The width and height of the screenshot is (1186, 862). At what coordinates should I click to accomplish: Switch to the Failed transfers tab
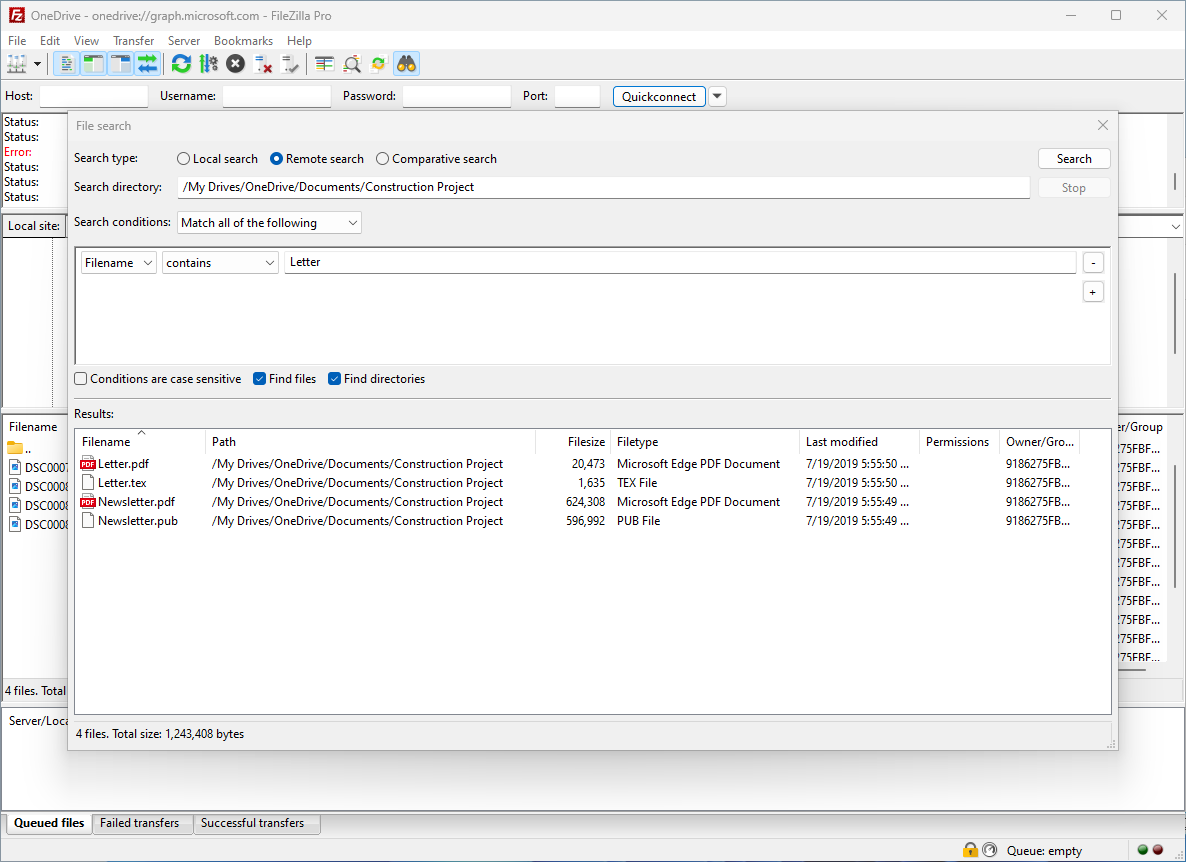[x=141, y=823]
